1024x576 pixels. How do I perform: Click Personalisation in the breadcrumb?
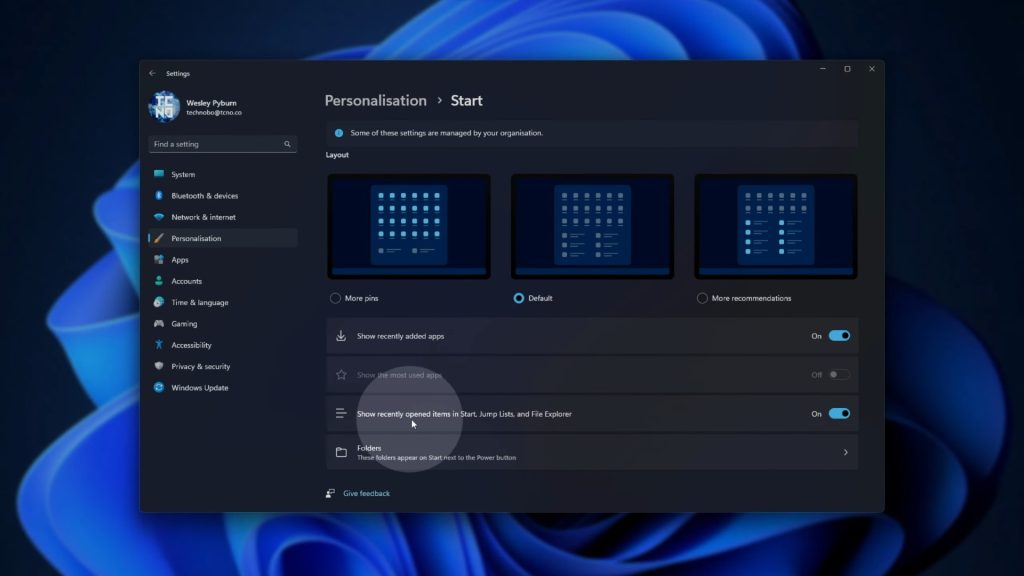click(x=376, y=101)
